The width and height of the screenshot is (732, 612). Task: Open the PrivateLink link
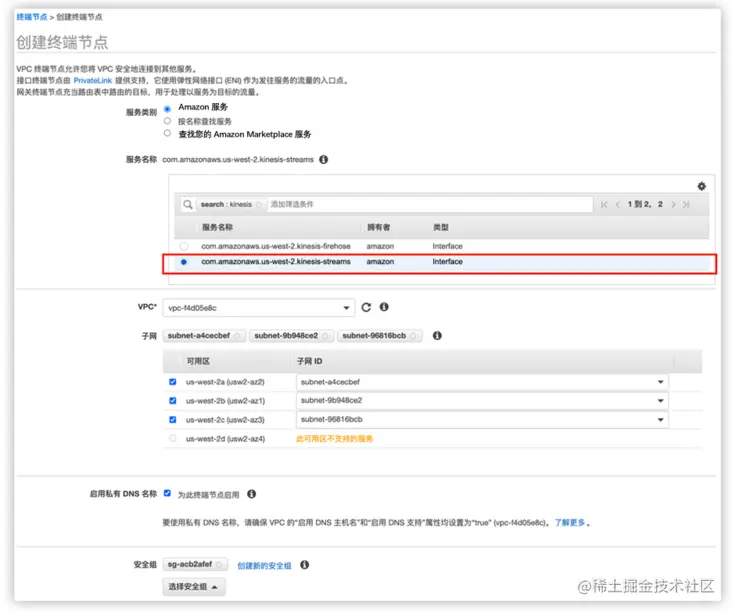coord(92,80)
